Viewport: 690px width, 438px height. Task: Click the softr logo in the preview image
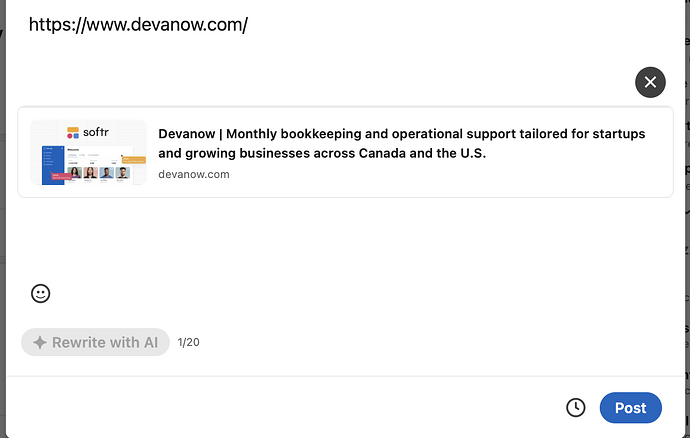[x=88, y=132]
